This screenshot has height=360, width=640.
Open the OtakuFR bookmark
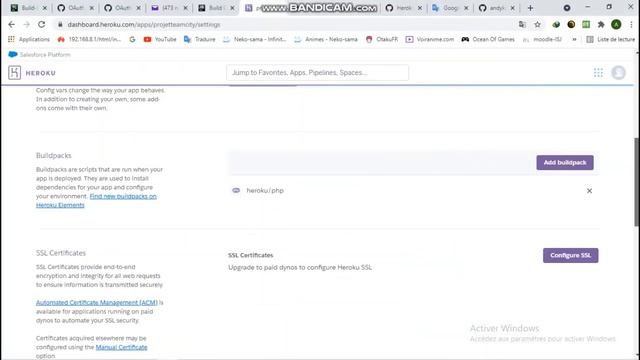tap(382, 39)
